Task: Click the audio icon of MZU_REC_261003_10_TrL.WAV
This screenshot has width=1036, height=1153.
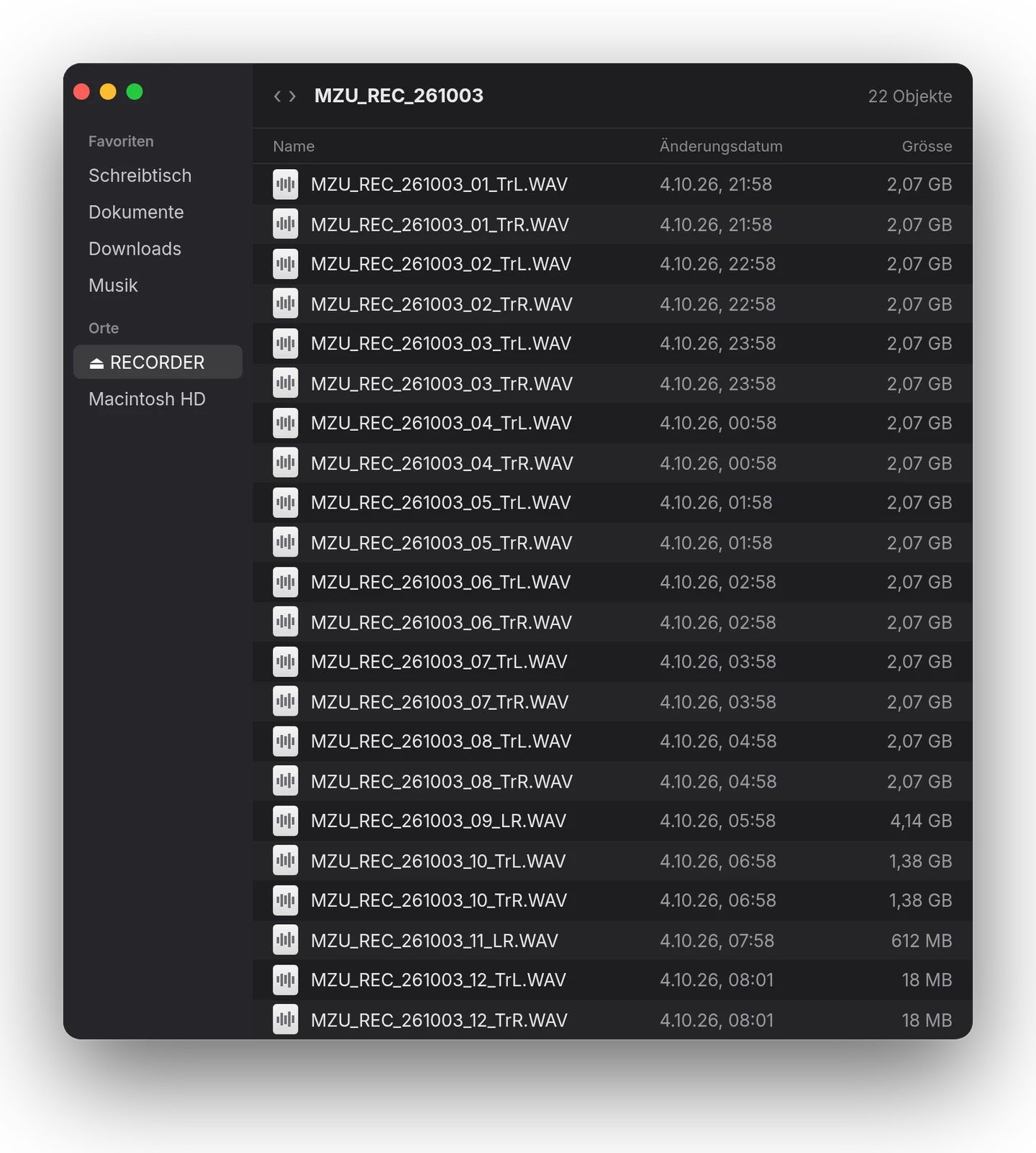Action: (286, 861)
